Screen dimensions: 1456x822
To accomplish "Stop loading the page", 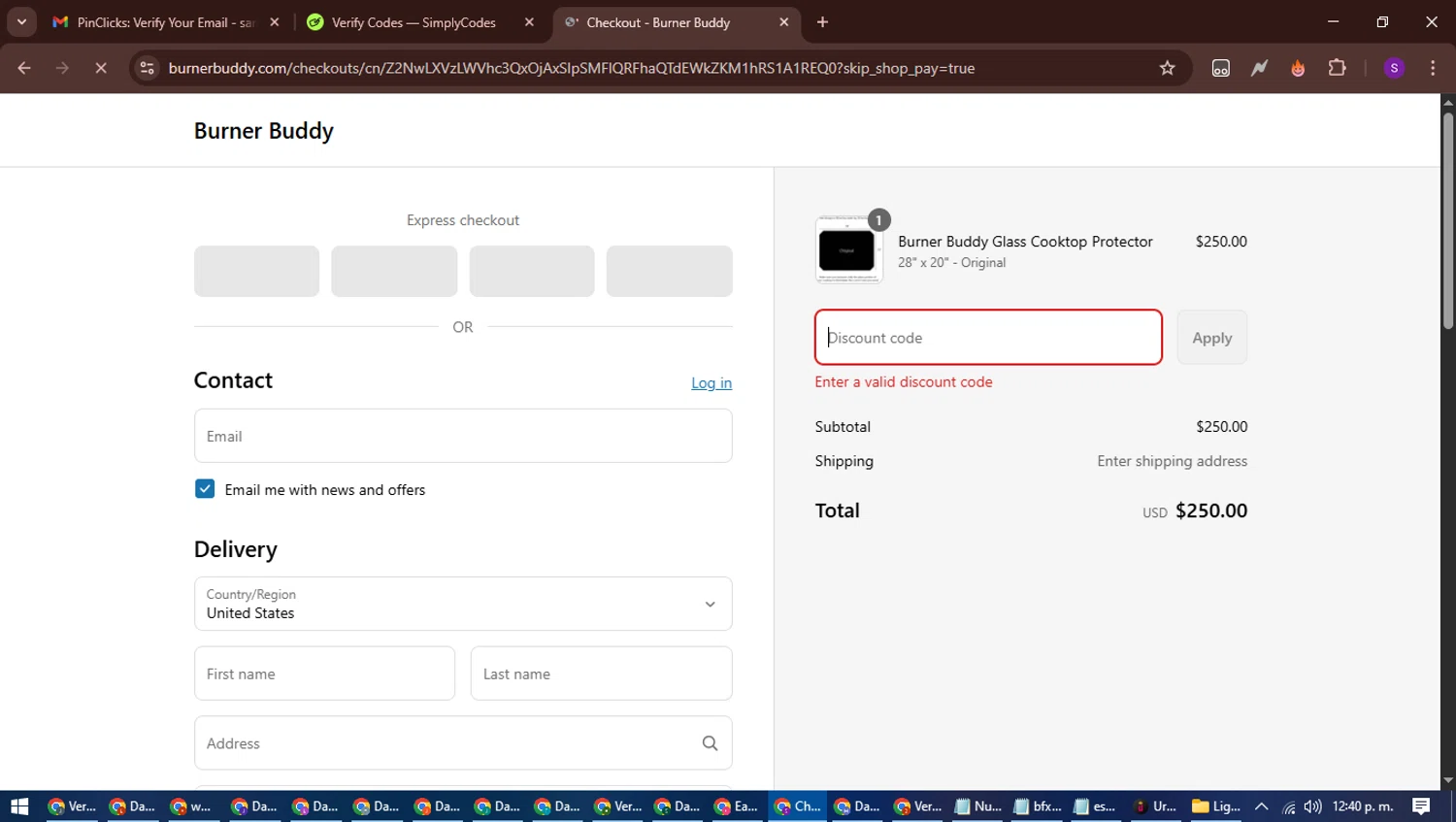I will (101, 68).
